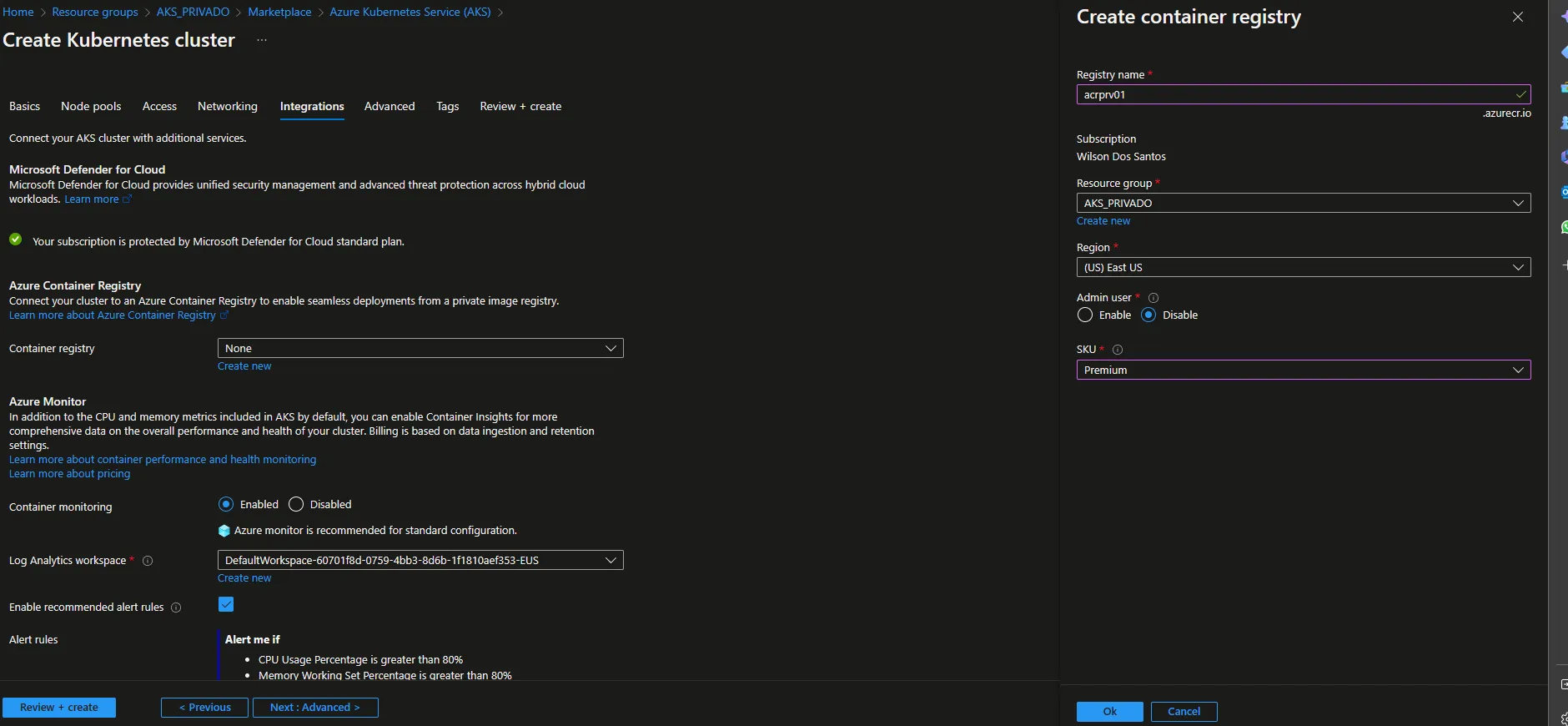Viewport: 1568px width, 726px height.
Task: Click the CPU Usage Percentage alert rule text
Action: coord(360,660)
